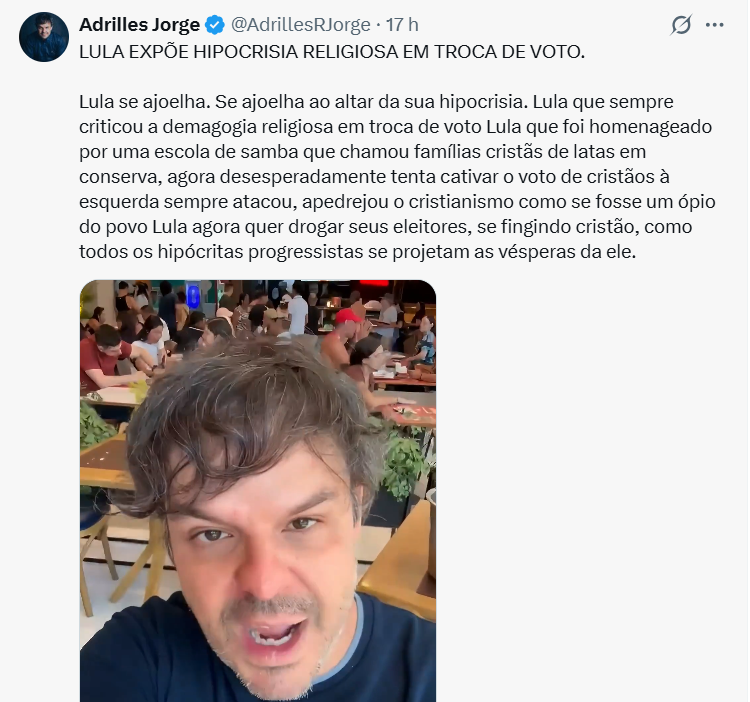
Task: Click the text line "esquerda sempre atacou"
Action: pos(397,202)
